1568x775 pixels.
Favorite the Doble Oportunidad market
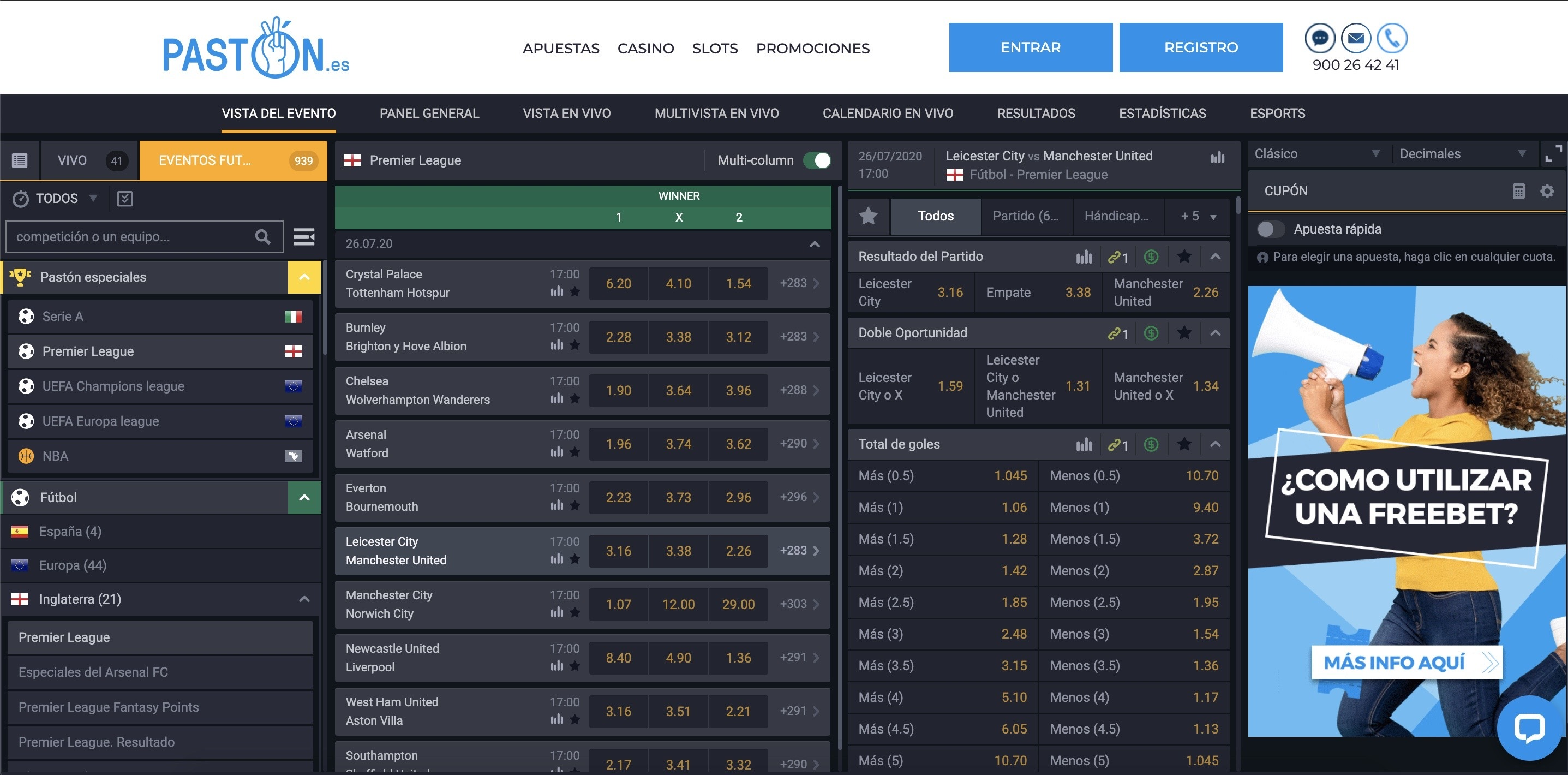pyautogui.click(x=1184, y=333)
